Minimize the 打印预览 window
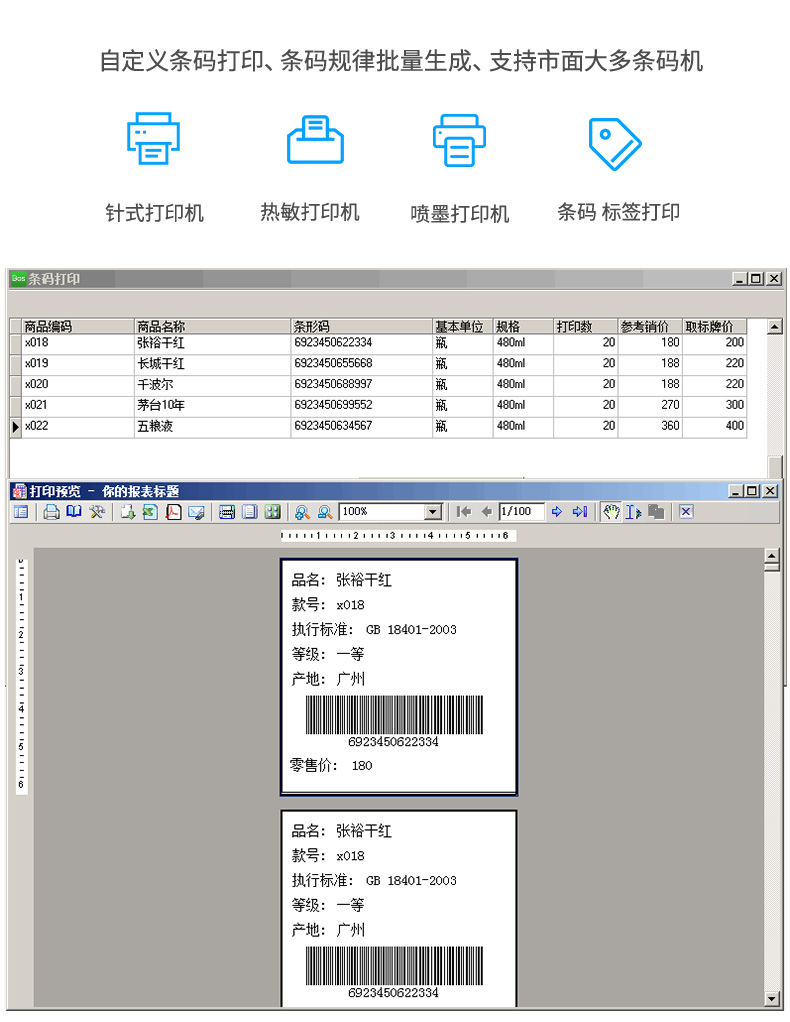Screen dimensions: 790x1022 coord(735,491)
